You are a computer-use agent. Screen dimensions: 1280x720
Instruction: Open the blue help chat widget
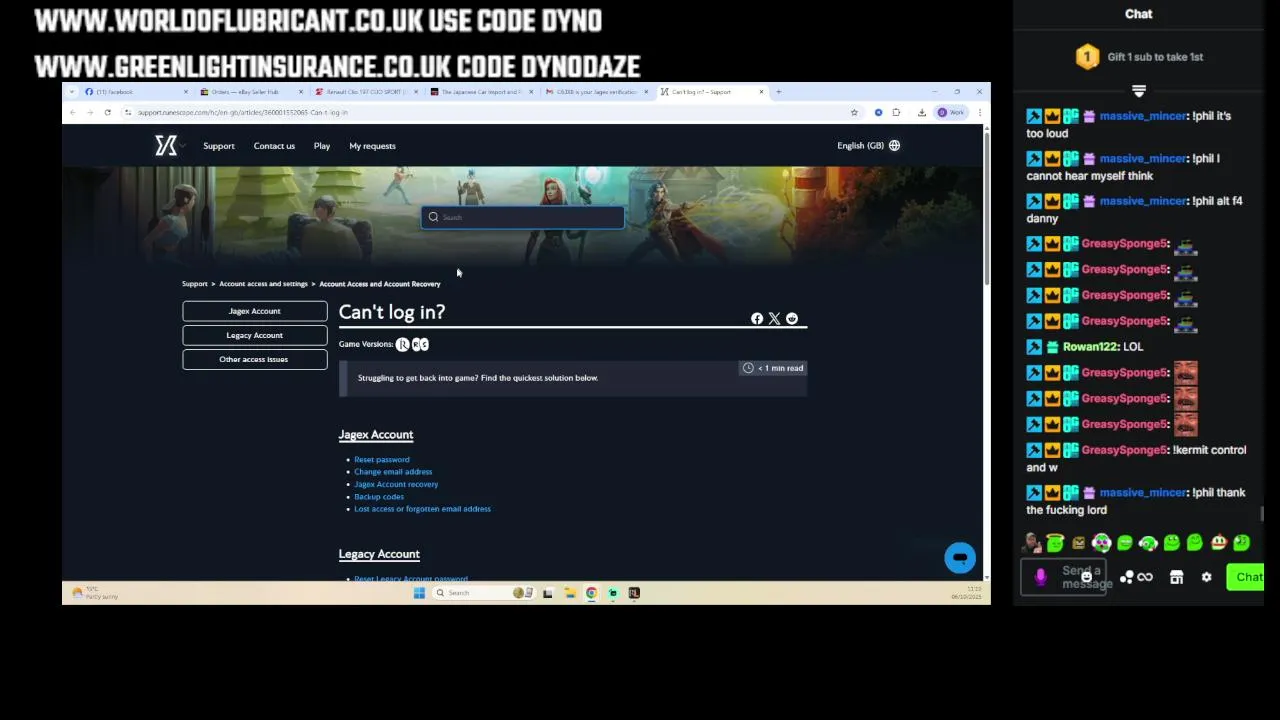960,558
